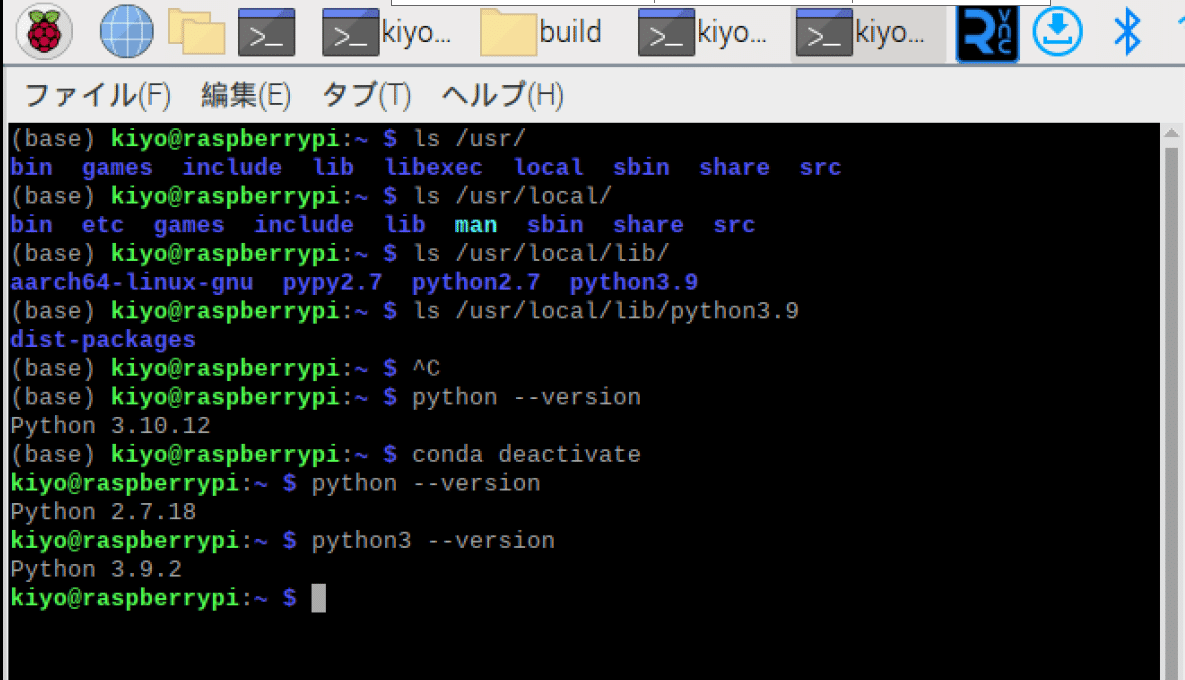Open the Bluetooth tray menu
This screenshot has height=680, width=1185.
[1127, 32]
